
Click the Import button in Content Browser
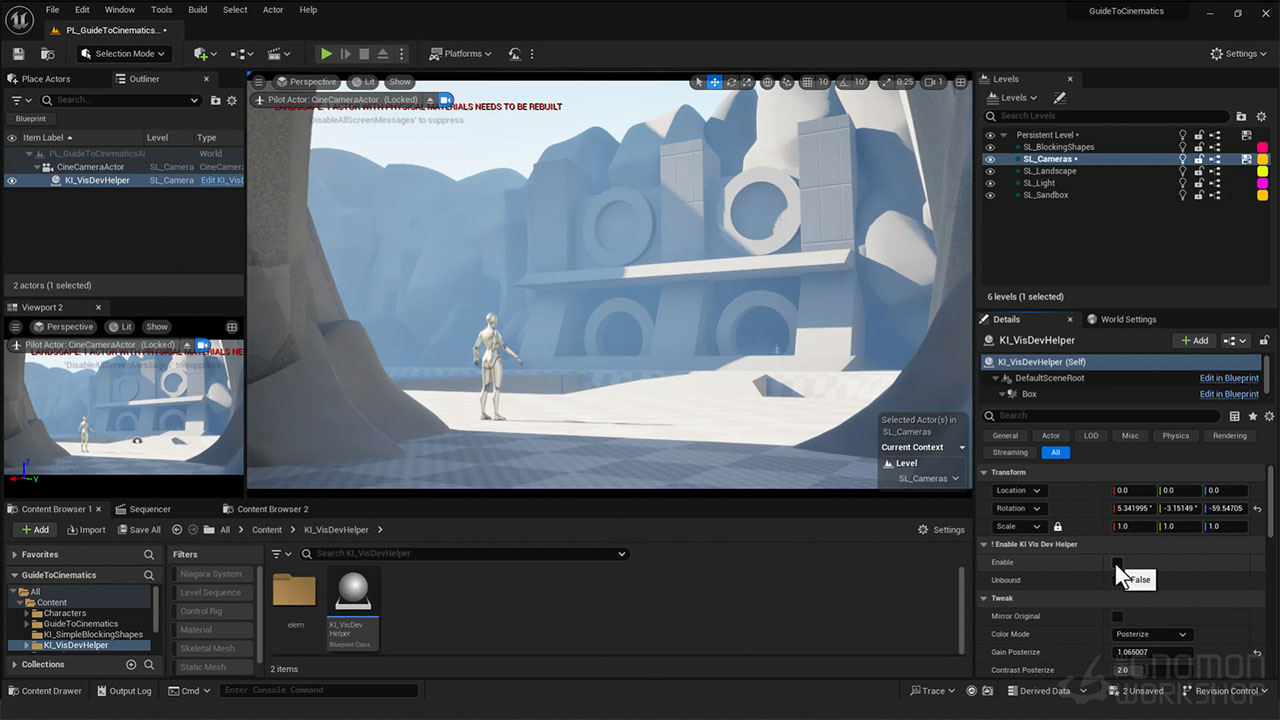(86, 530)
